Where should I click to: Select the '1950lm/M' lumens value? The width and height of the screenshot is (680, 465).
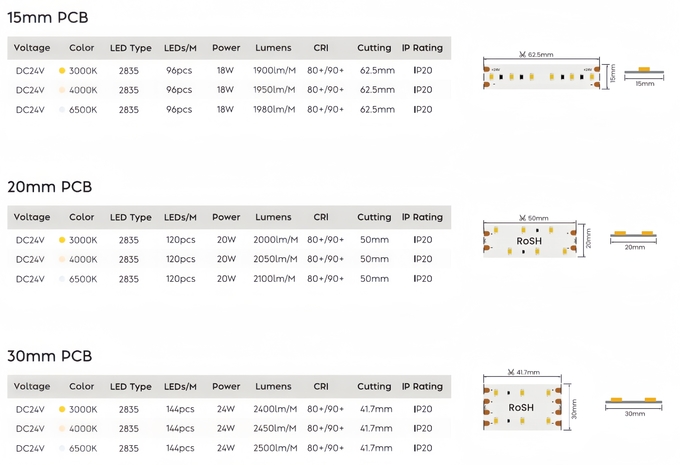pos(274,90)
